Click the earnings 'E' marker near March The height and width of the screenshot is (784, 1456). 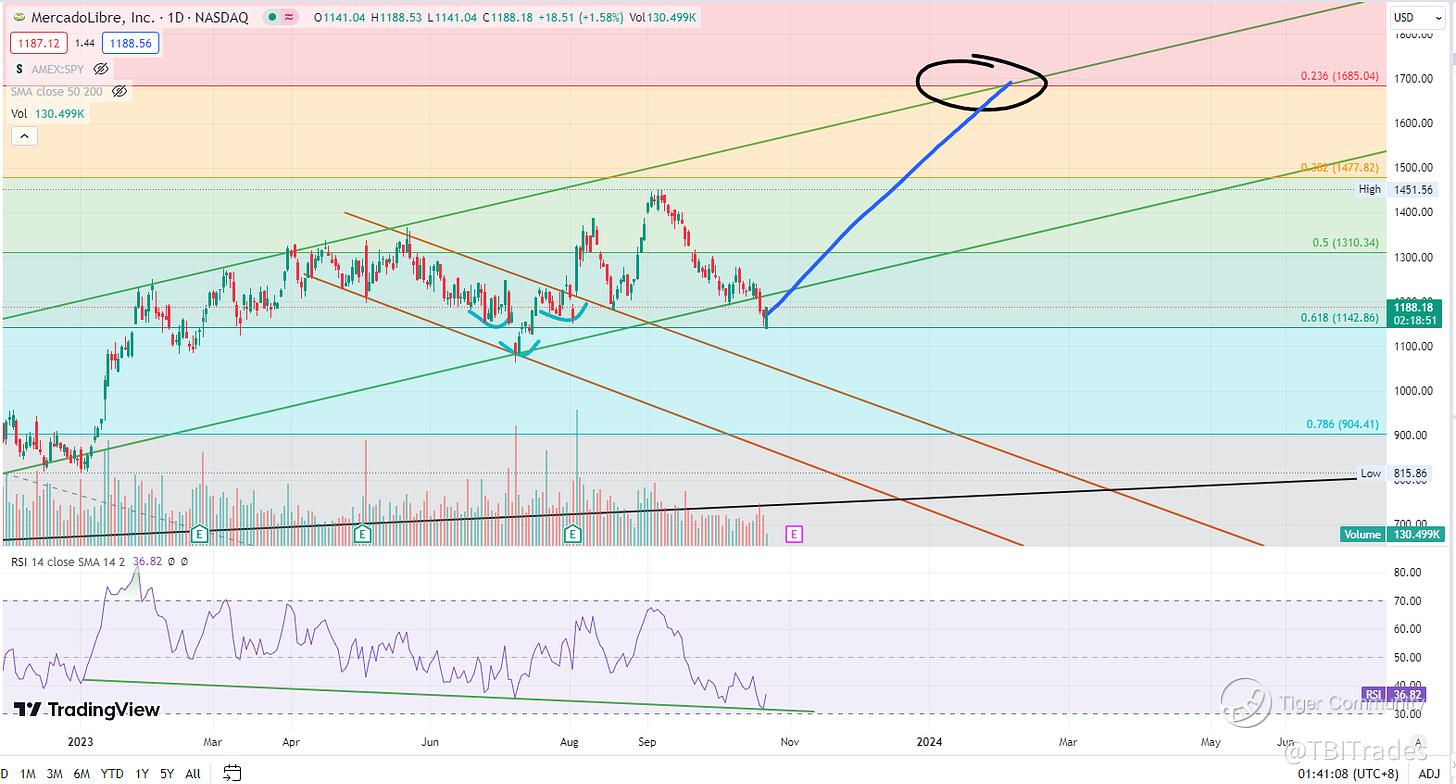point(199,534)
